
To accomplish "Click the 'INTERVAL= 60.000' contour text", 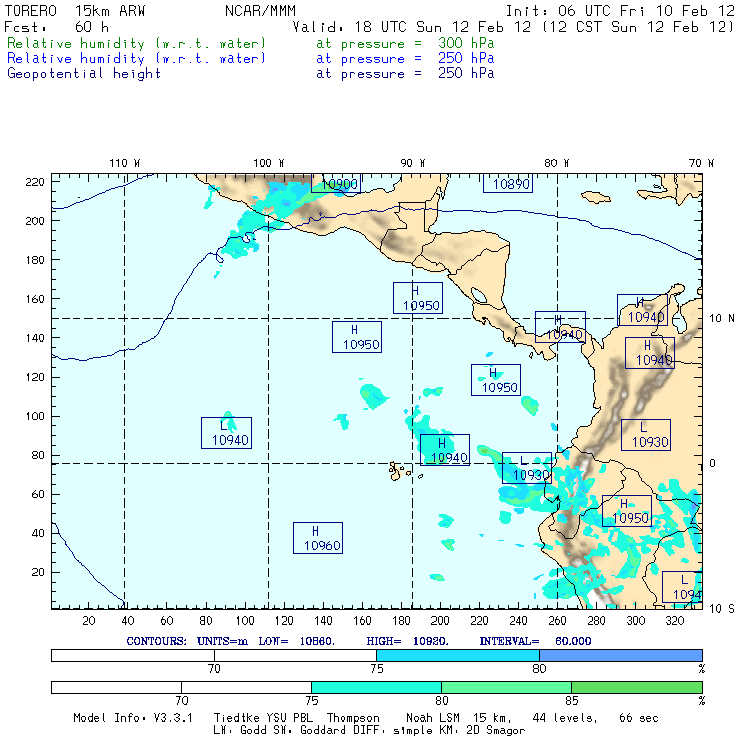I will (536, 641).
